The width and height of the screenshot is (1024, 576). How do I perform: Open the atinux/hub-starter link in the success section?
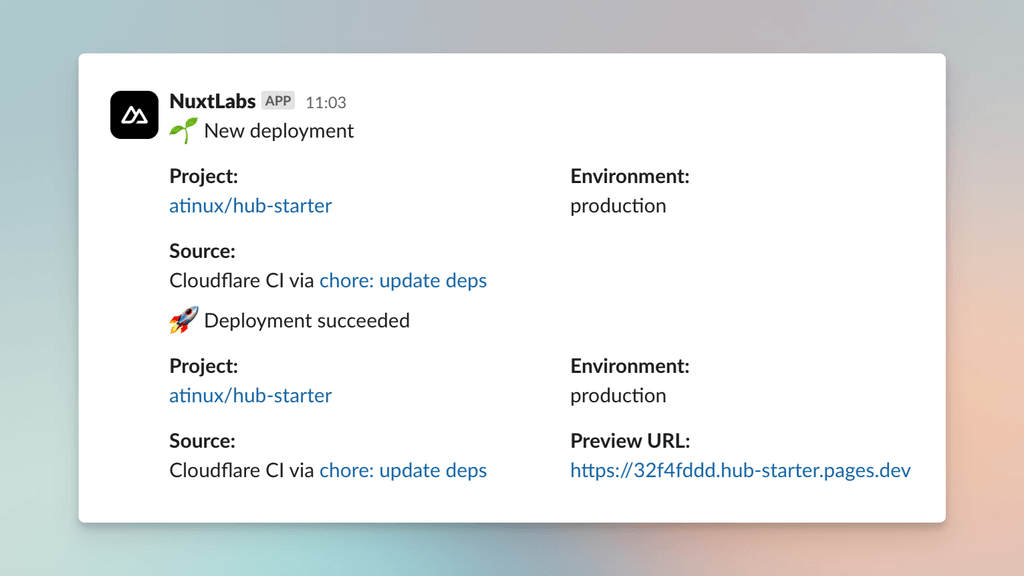tap(250, 396)
